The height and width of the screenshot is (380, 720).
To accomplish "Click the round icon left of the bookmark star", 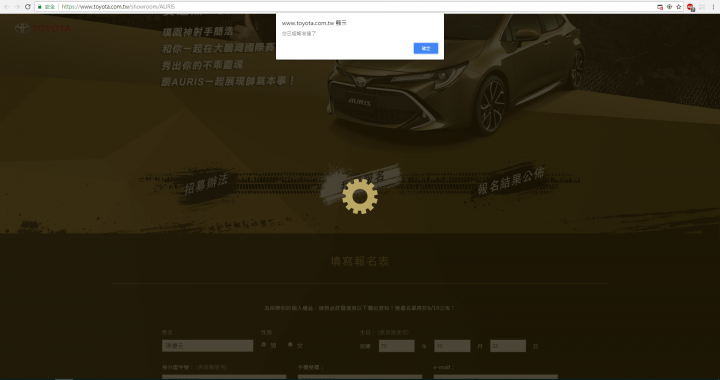I will point(669,6).
